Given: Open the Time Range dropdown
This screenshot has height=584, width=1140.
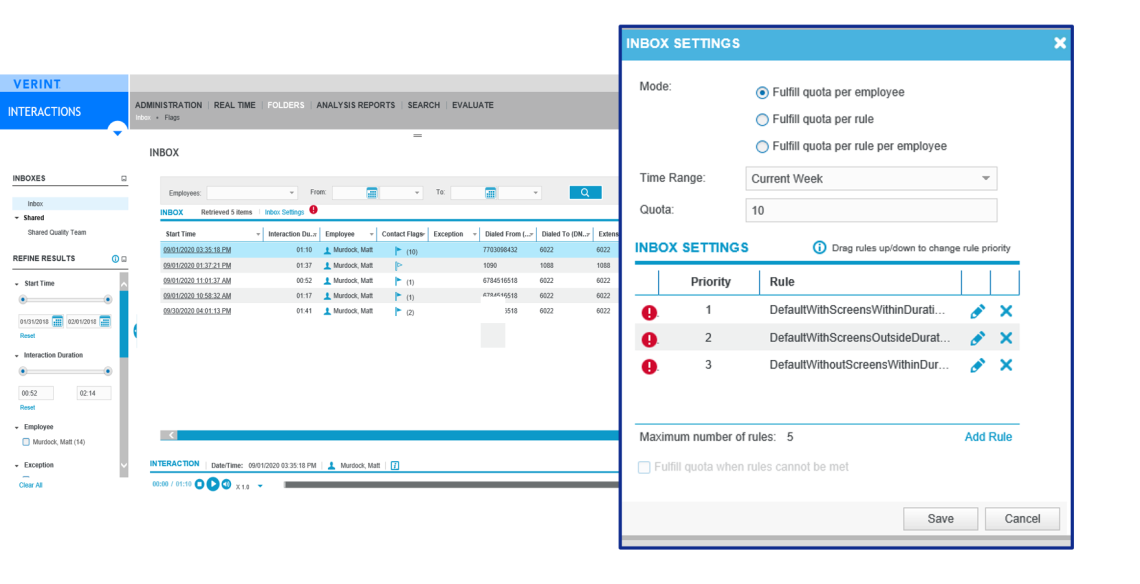Looking at the screenshot, I should tap(871, 179).
